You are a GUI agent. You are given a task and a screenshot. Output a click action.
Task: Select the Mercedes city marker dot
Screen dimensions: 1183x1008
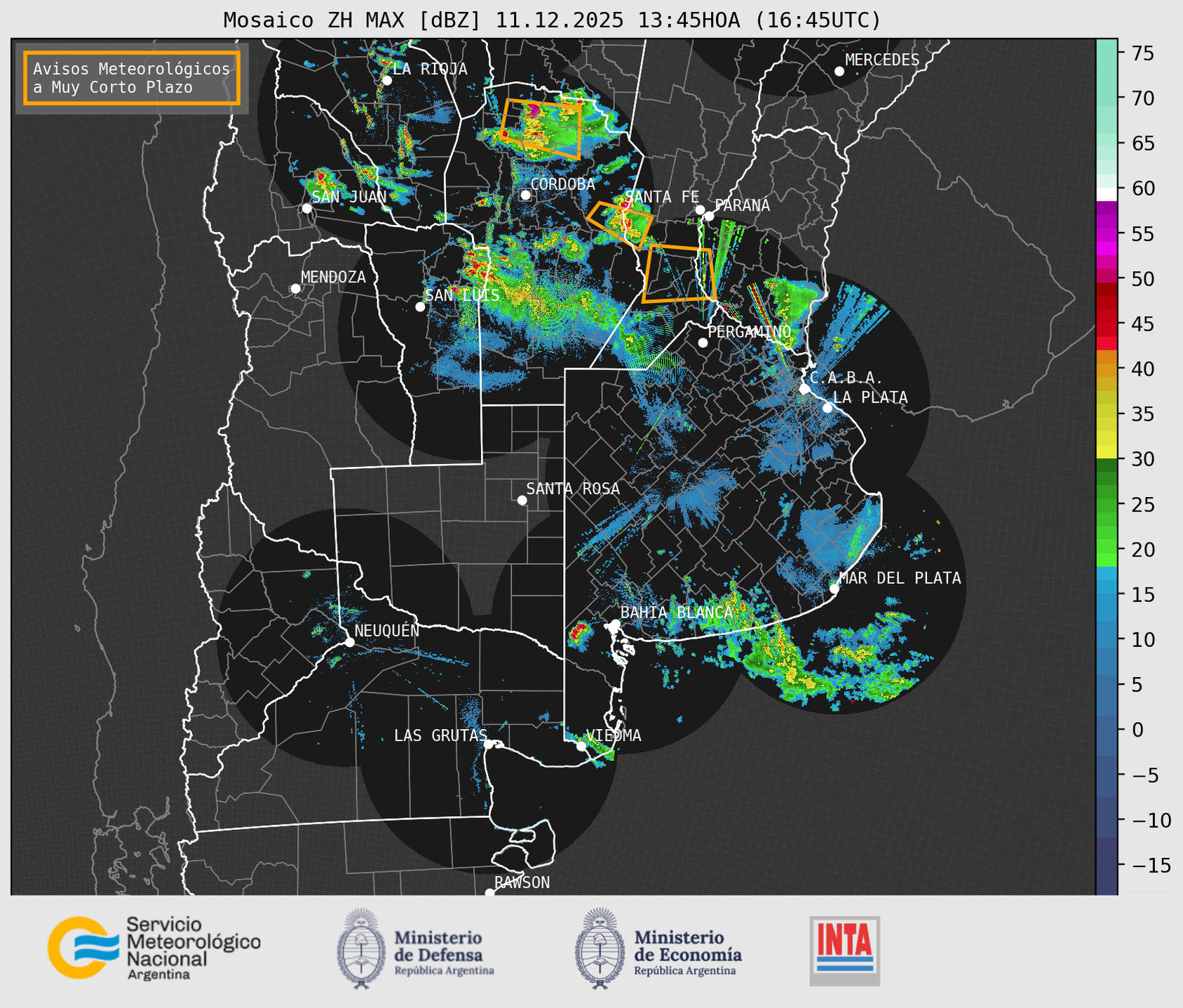point(839,71)
